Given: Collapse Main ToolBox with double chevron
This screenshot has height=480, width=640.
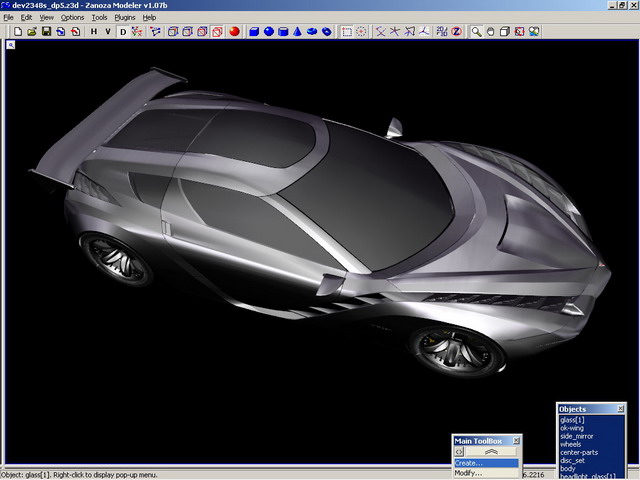Looking at the screenshot, I should [x=492, y=452].
